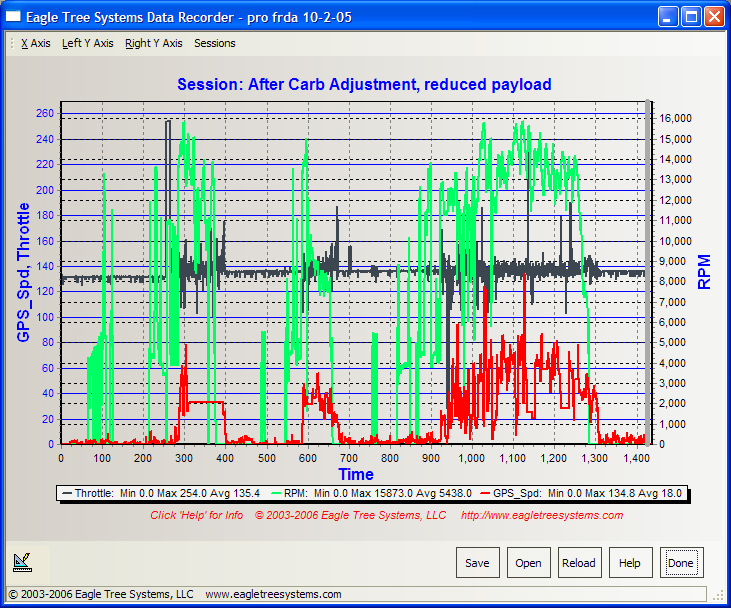
Task: Click the 16,000 RPM axis value
Action: coord(675,118)
